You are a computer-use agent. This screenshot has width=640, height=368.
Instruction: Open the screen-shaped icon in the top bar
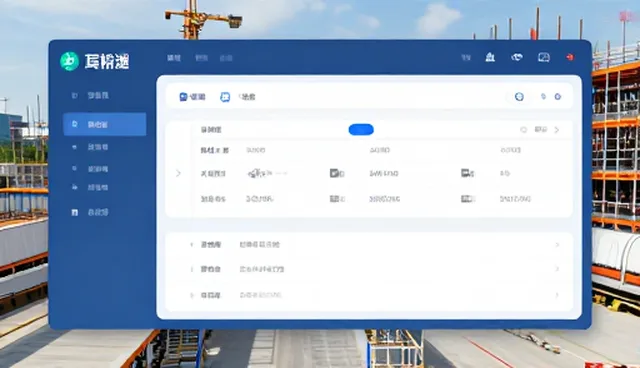(x=544, y=57)
